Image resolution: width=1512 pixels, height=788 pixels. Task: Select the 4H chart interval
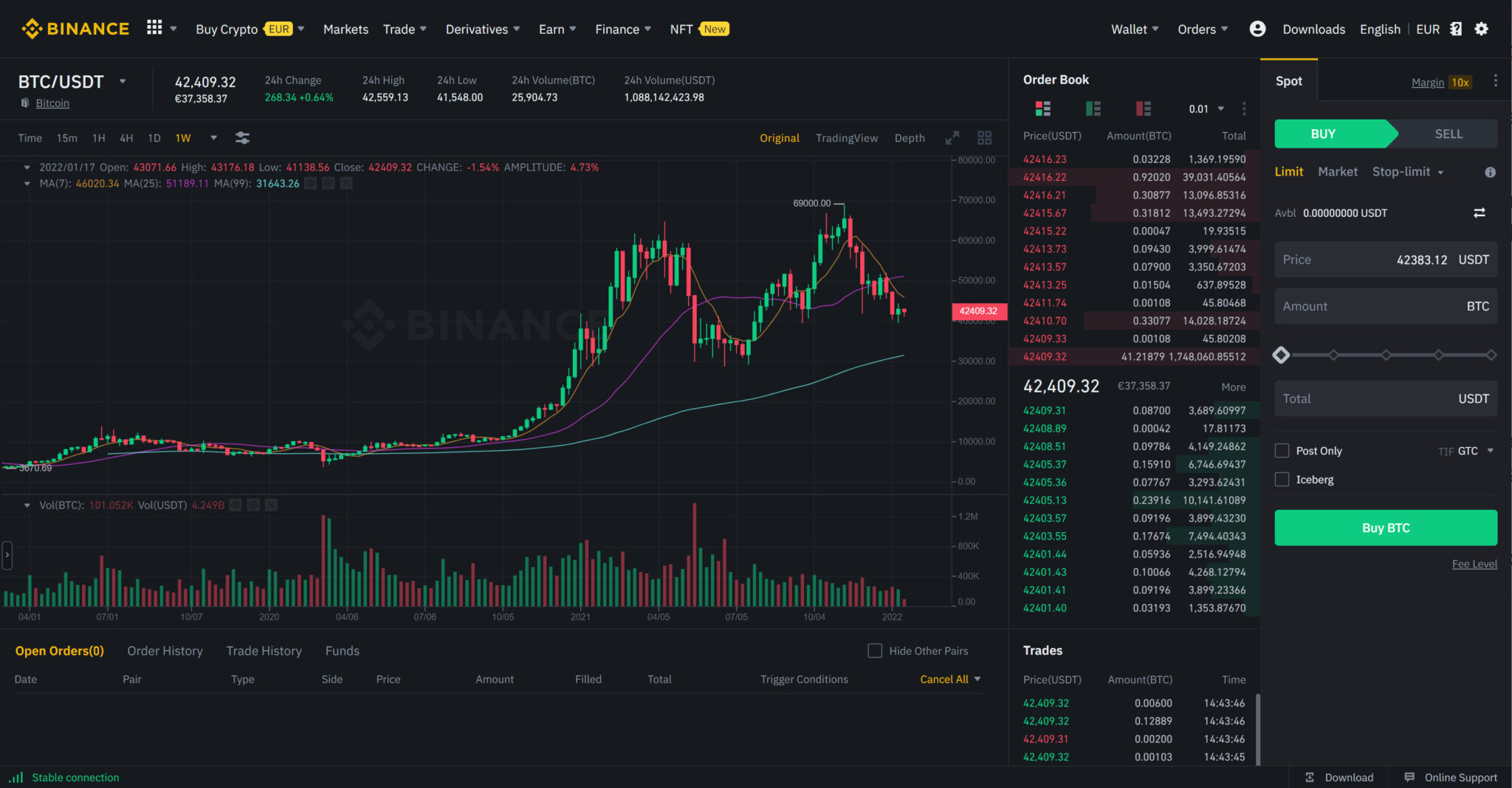click(126, 138)
